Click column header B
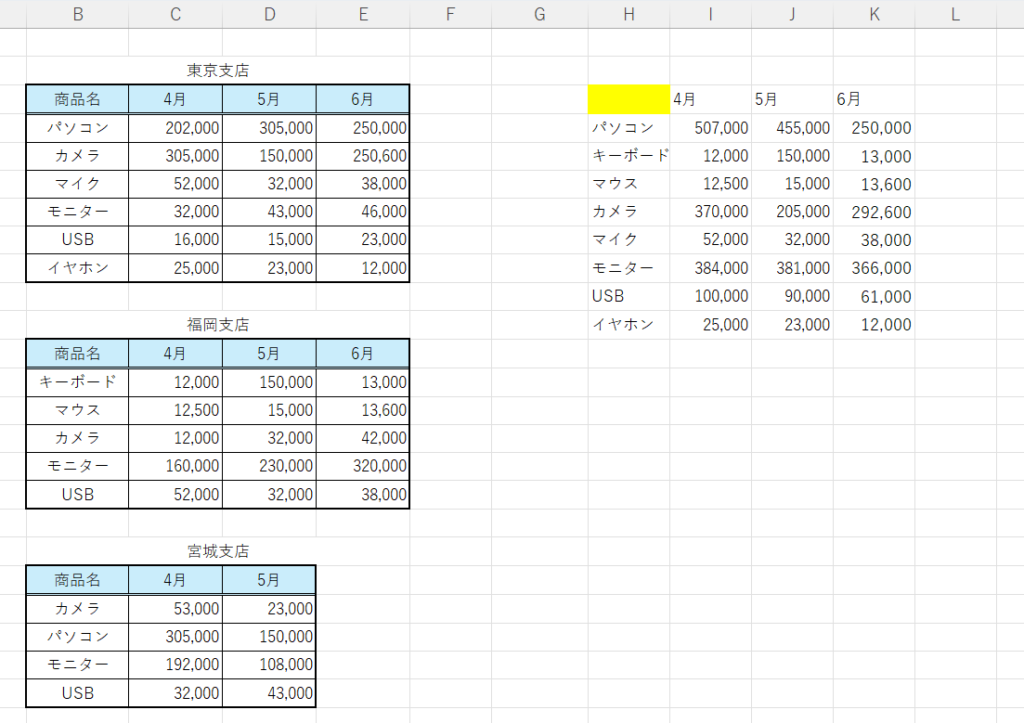Viewport: 1024px width, 723px height. [x=77, y=14]
